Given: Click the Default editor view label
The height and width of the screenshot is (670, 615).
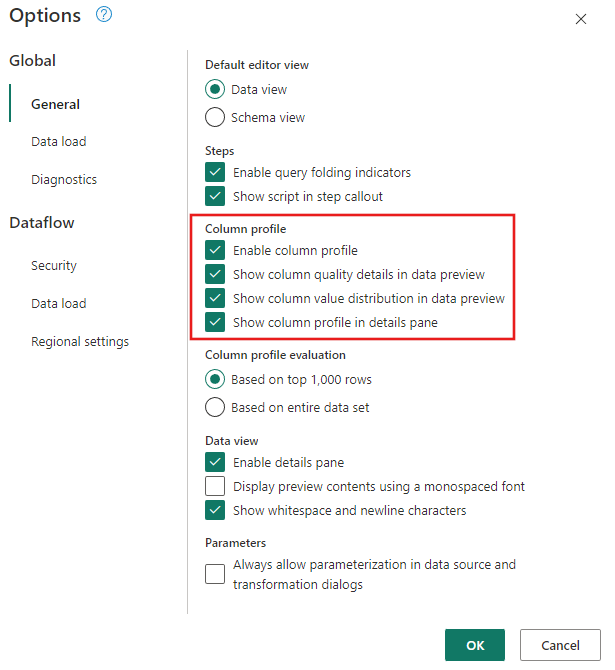Looking at the screenshot, I should click(257, 65).
